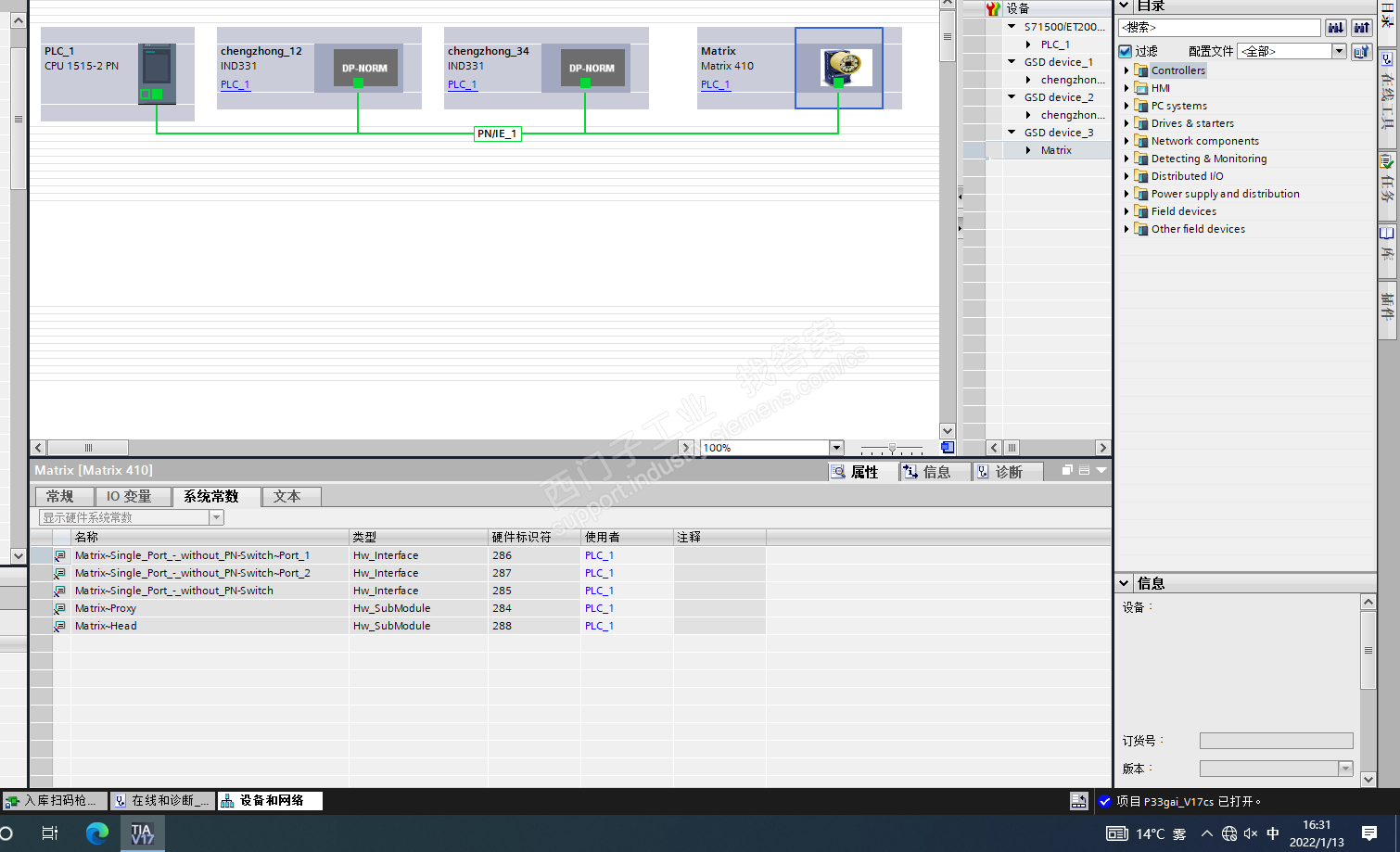Collapse the S71500/ET200 tree node
The image size is (1400, 852).
pyautogui.click(x=1012, y=27)
